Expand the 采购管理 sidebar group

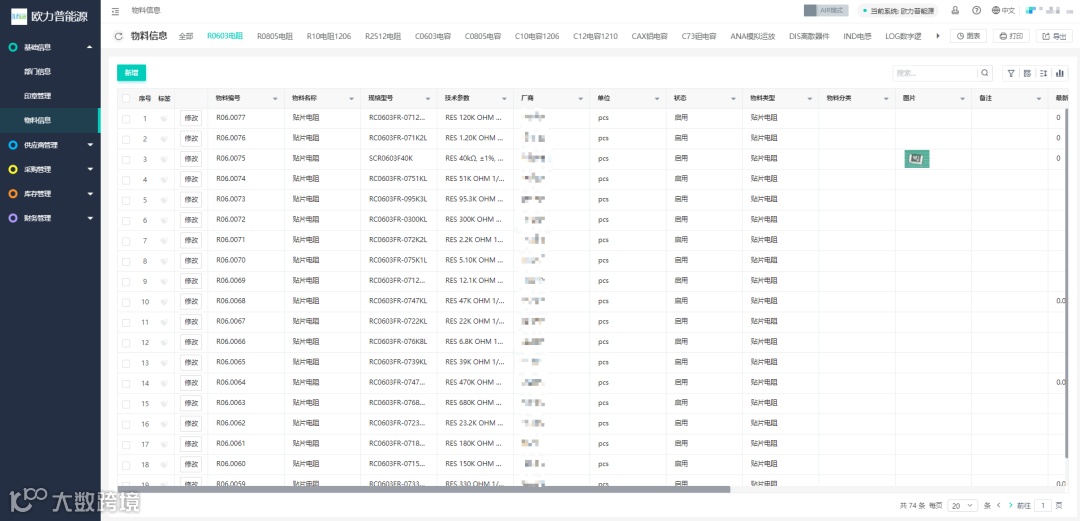click(90, 170)
